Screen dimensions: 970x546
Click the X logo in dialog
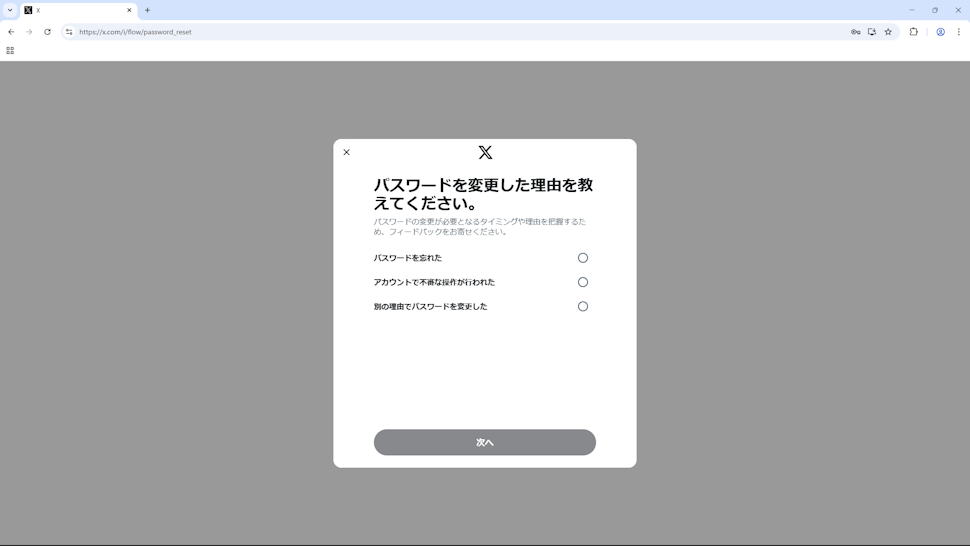pos(485,152)
